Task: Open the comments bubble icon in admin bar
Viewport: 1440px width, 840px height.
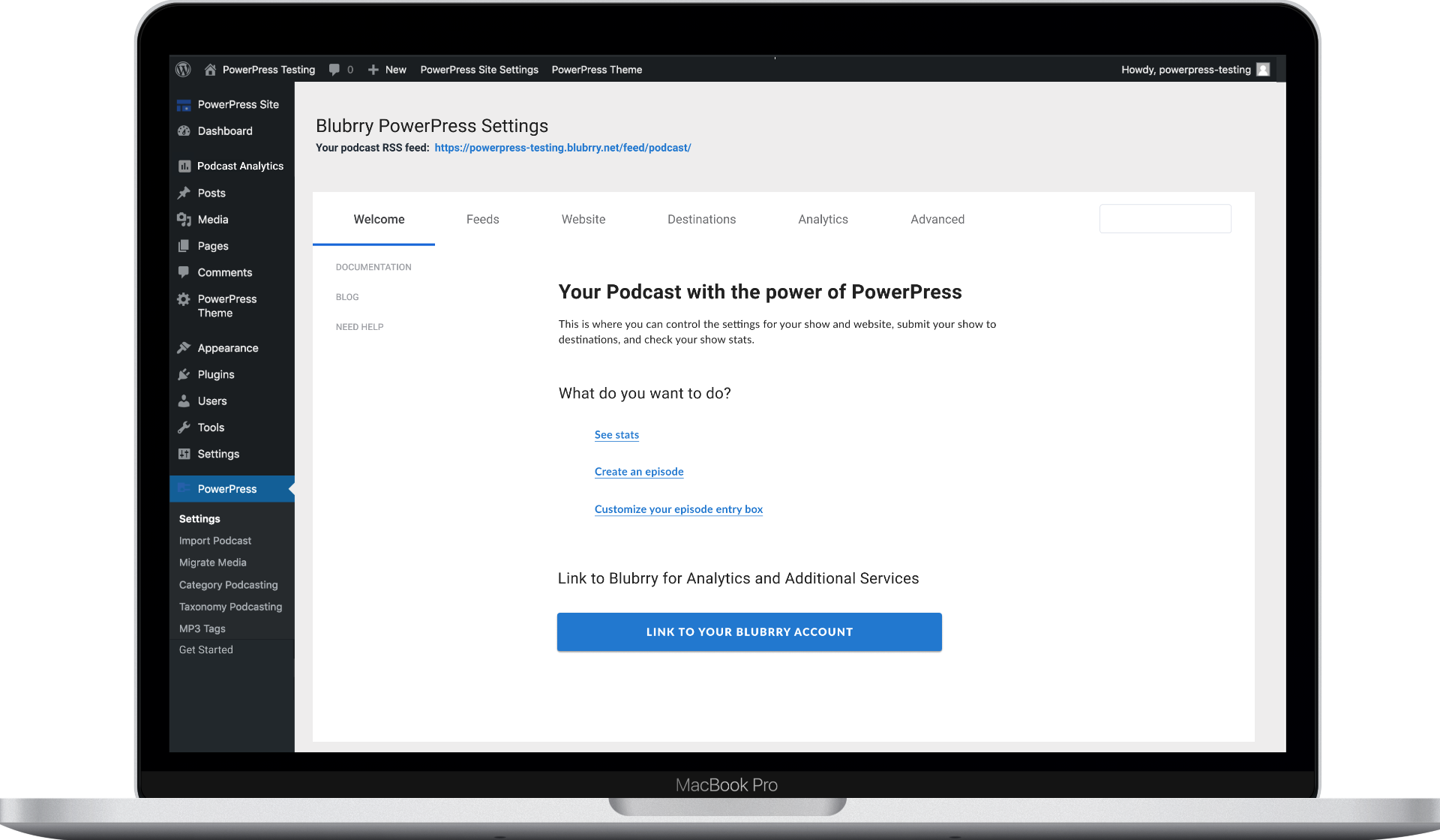Action: tap(334, 70)
